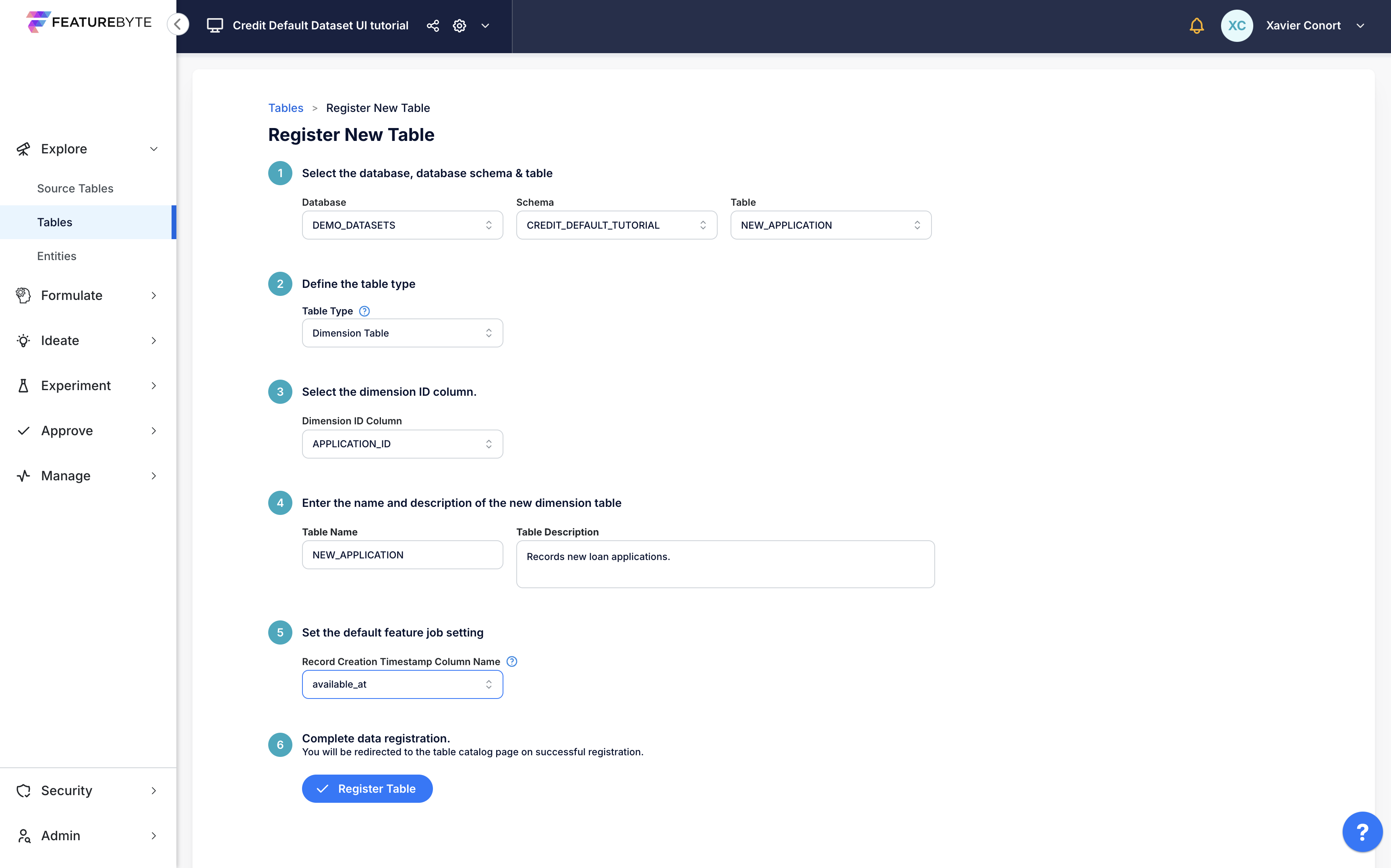This screenshot has width=1391, height=868.
Task: Click the Tables breadcrumb link
Action: point(286,107)
